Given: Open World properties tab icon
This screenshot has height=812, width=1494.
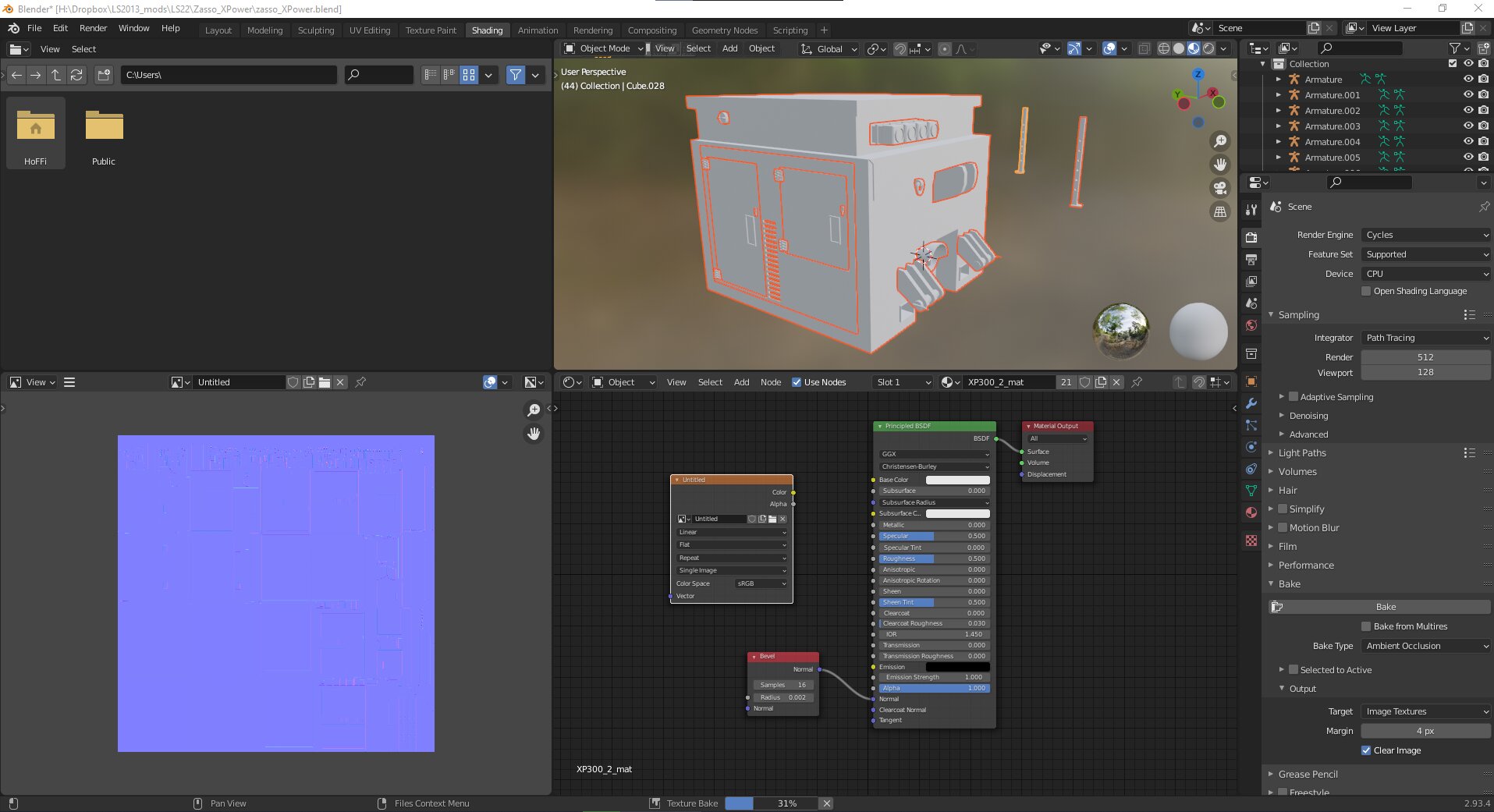Looking at the screenshot, I should 1251,325.
